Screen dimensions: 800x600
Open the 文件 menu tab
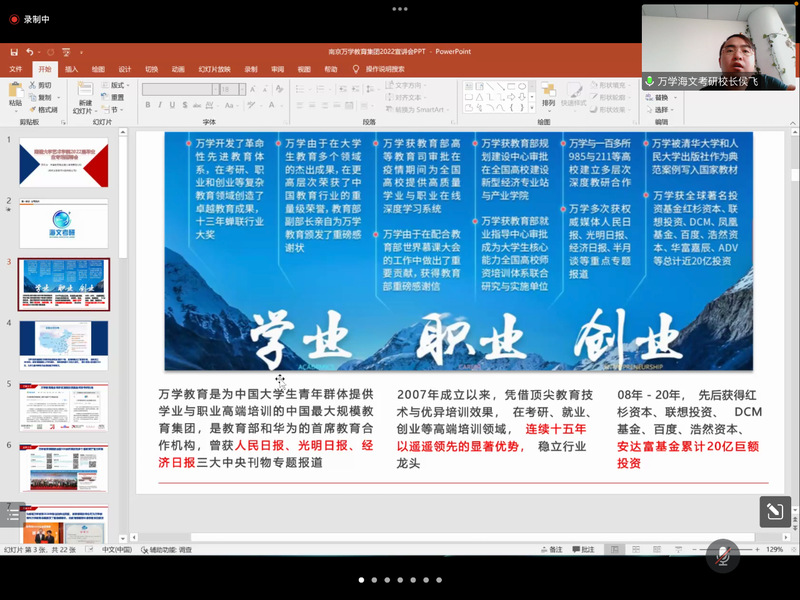point(16,69)
